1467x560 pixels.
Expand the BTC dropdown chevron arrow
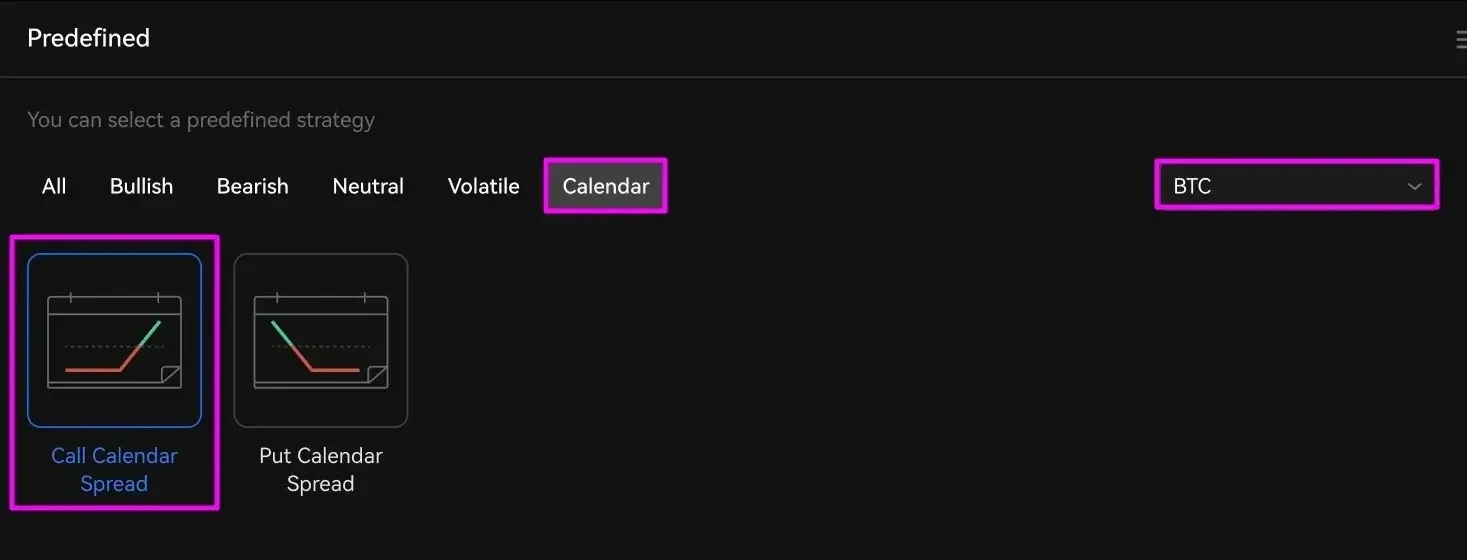(1414, 186)
